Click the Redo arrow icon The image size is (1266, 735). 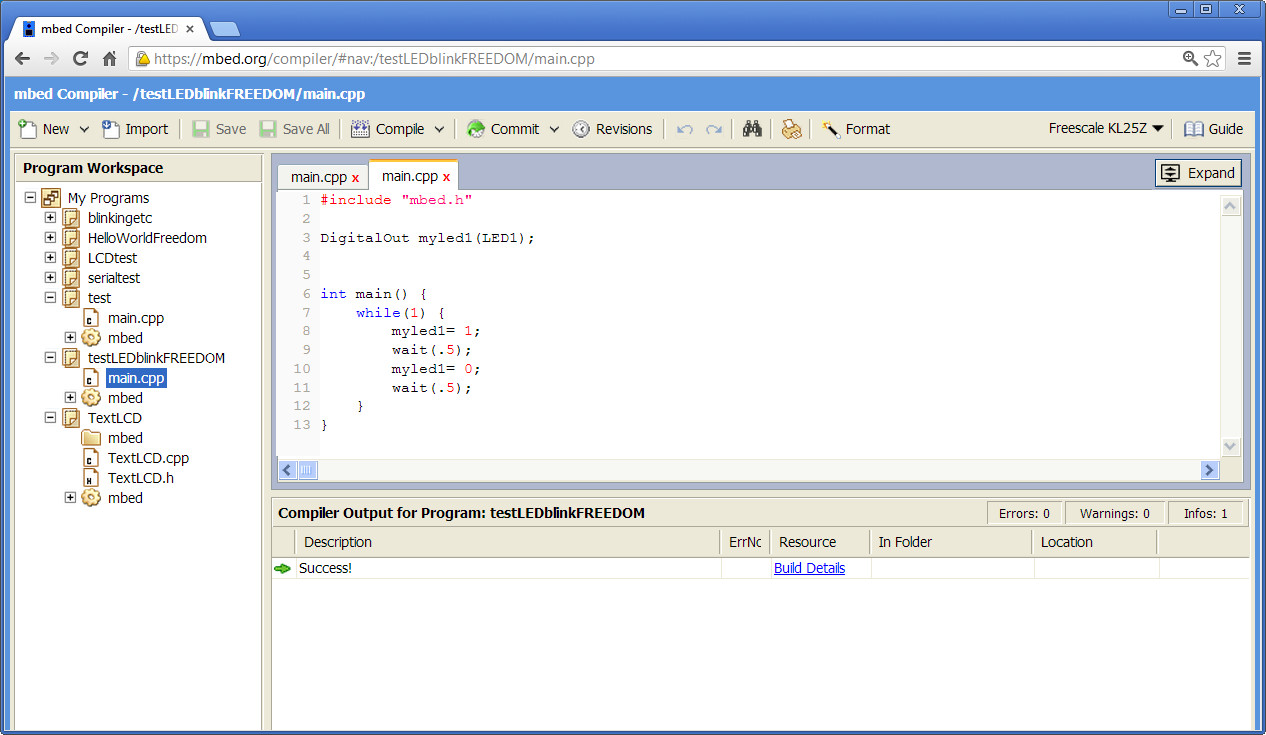(x=714, y=129)
